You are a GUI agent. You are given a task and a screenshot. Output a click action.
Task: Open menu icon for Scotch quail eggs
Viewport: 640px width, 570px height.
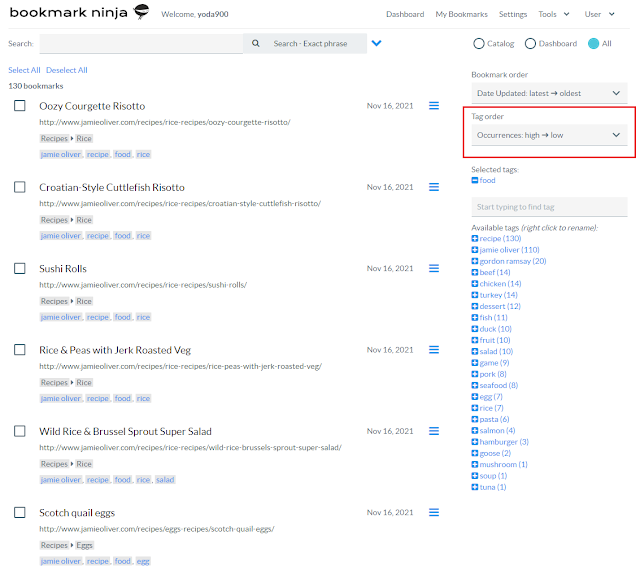[434, 512]
